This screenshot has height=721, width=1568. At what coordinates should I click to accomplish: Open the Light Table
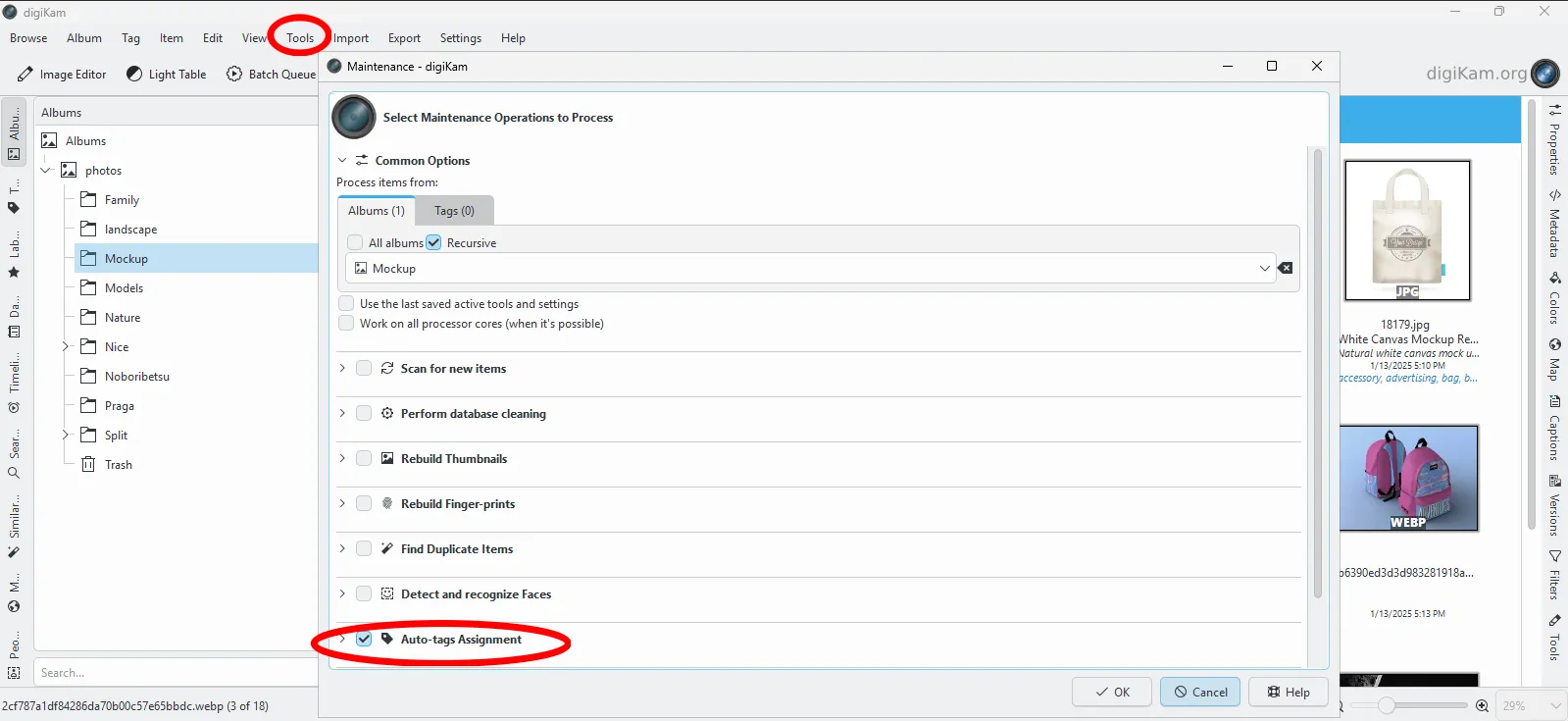point(166,75)
